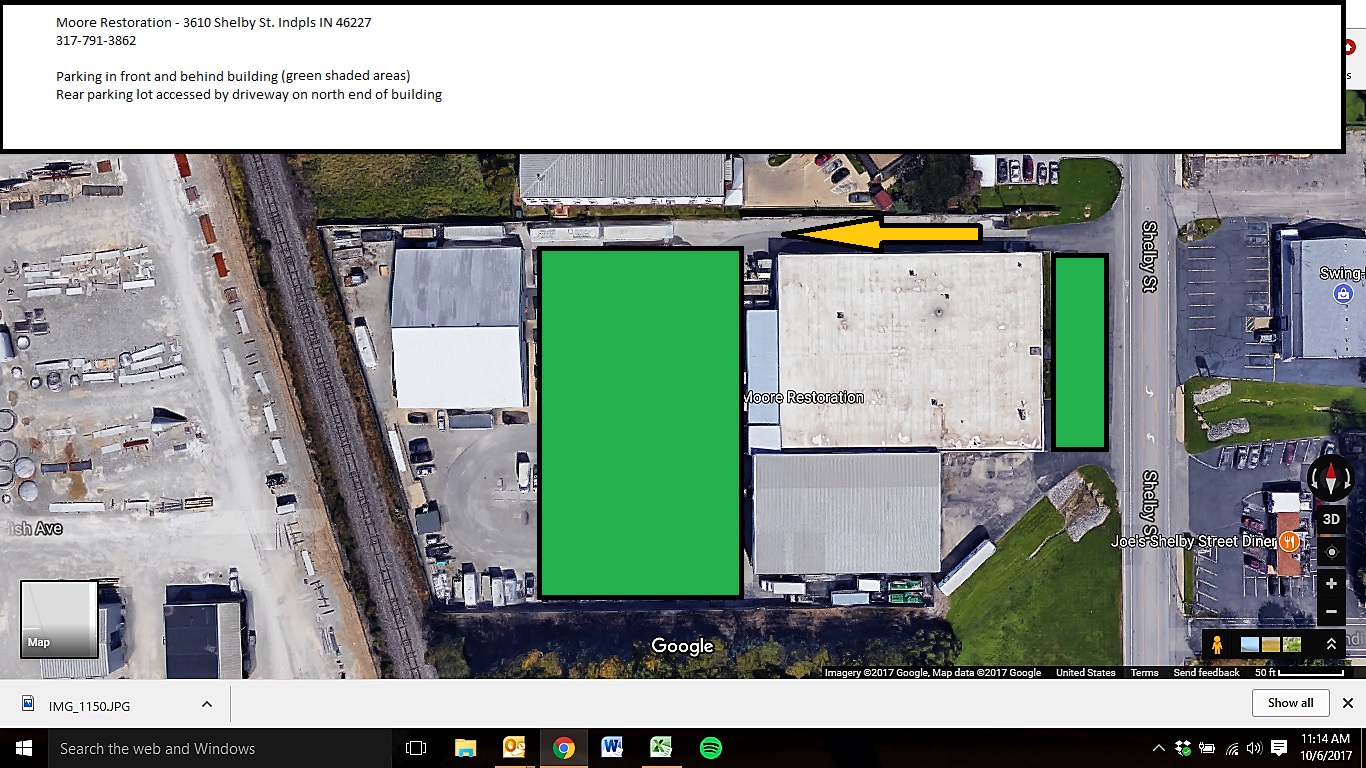Open the second imagery photo thumbnail

1271,645
